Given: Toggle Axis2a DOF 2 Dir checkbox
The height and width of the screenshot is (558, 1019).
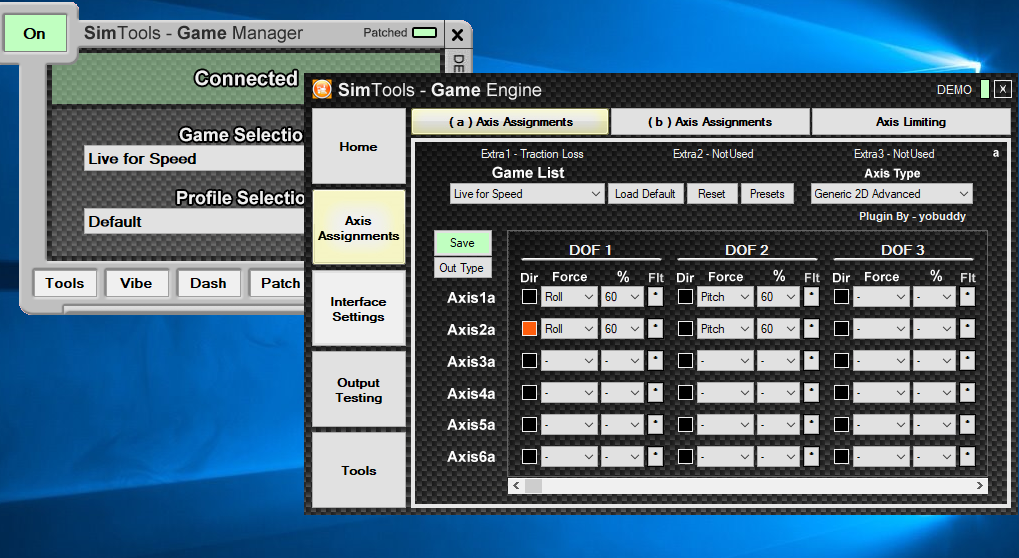Looking at the screenshot, I should click(686, 329).
